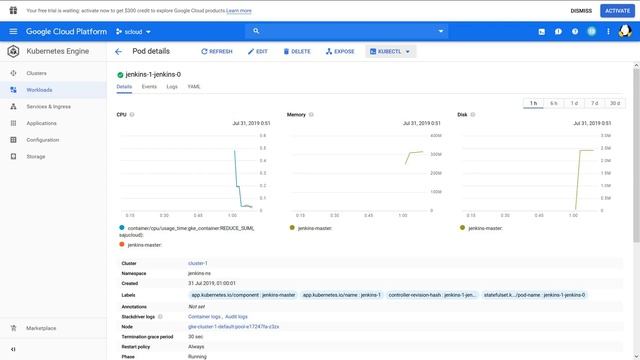Click the app.kubernetes.io/component label chip
The image size is (640, 360).
(x=243, y=295)
